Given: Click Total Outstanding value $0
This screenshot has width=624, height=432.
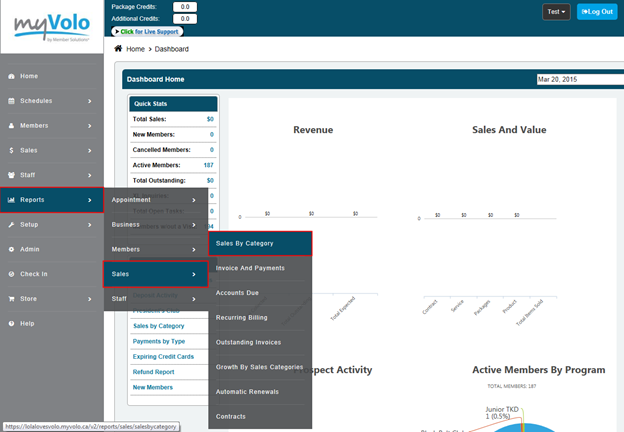Looking at the screenshot, I should (x=210, y=180).
